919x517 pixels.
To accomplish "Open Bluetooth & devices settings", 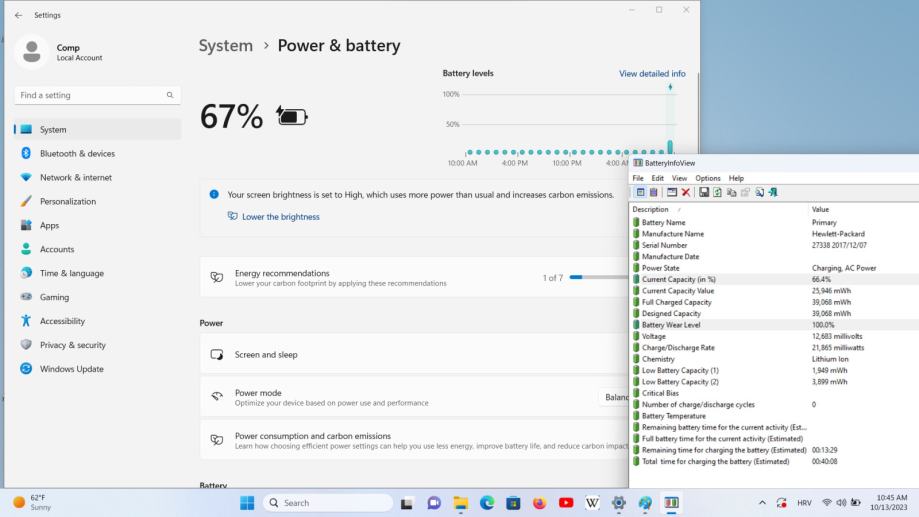I will click(97, 154).
